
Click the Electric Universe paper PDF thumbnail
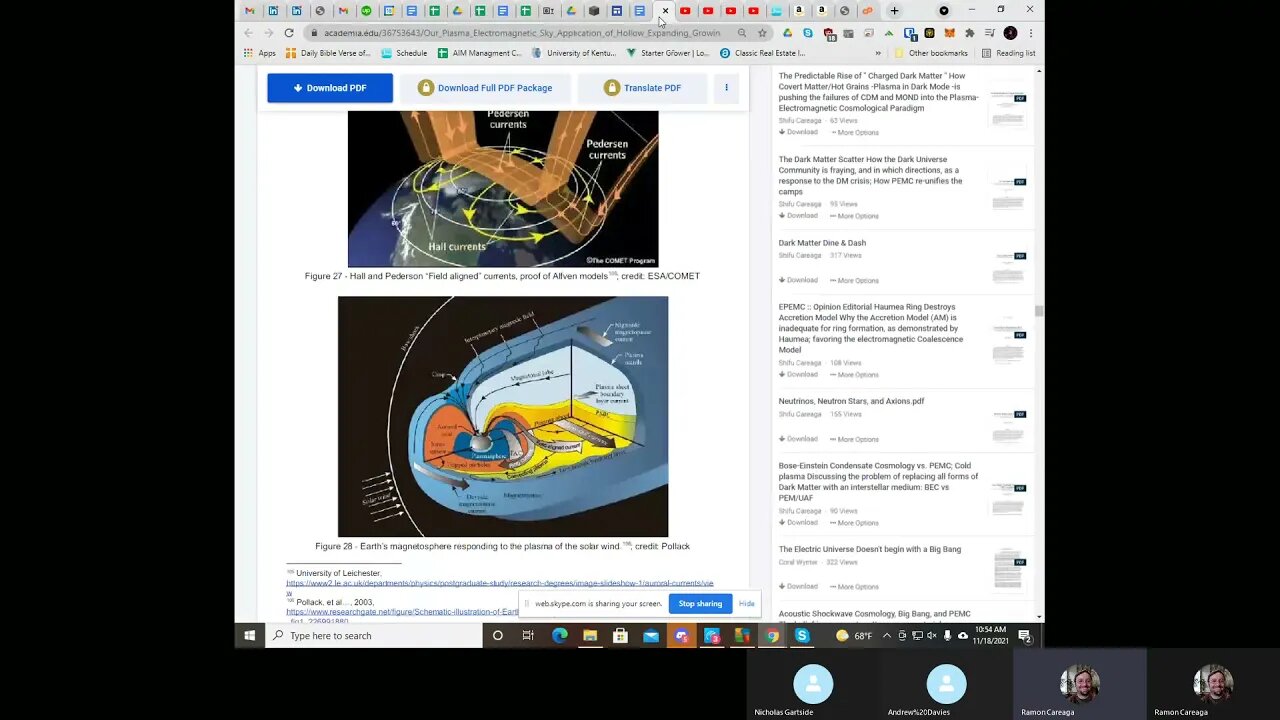click(x=1009, y=568)
